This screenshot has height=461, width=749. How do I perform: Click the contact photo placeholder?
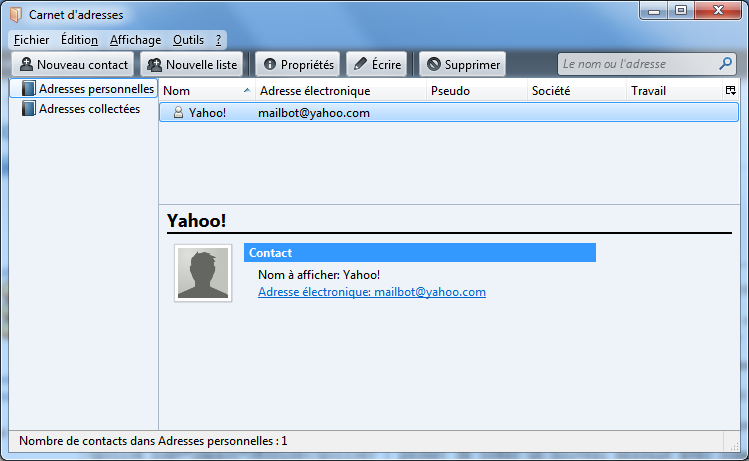click(203, 273)
